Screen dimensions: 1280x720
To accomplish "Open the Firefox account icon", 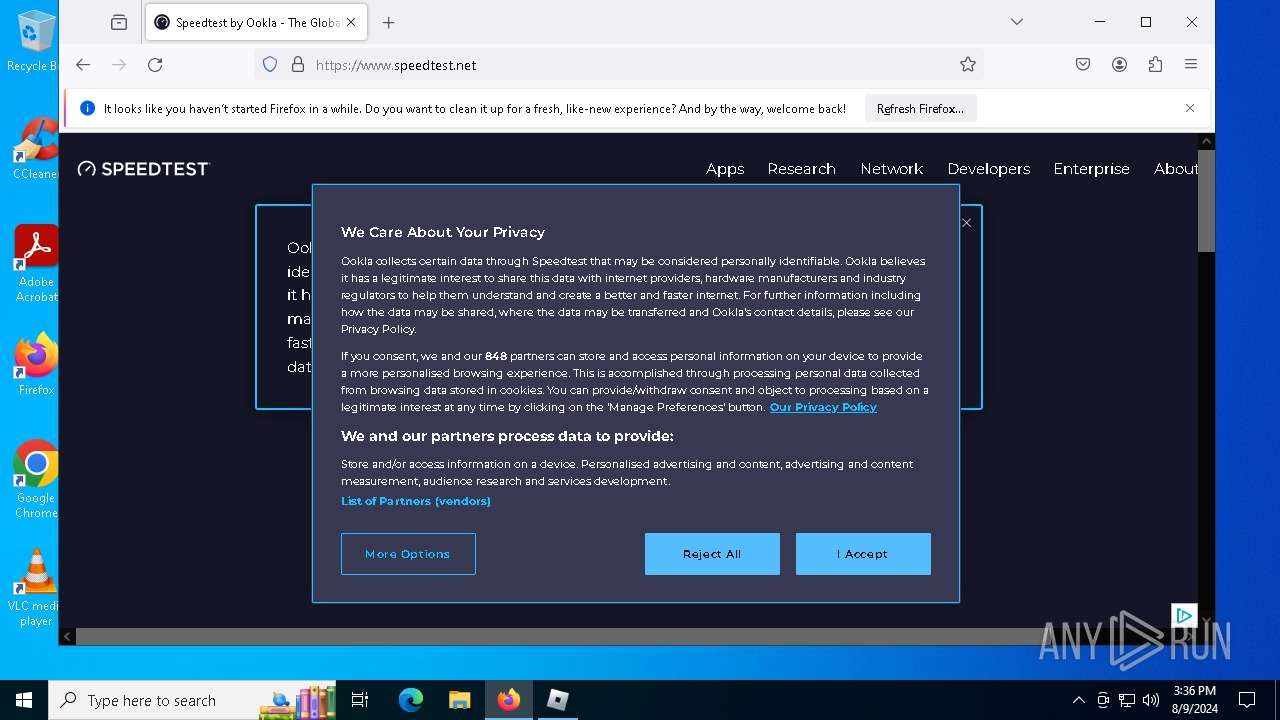I will 1119,64.
